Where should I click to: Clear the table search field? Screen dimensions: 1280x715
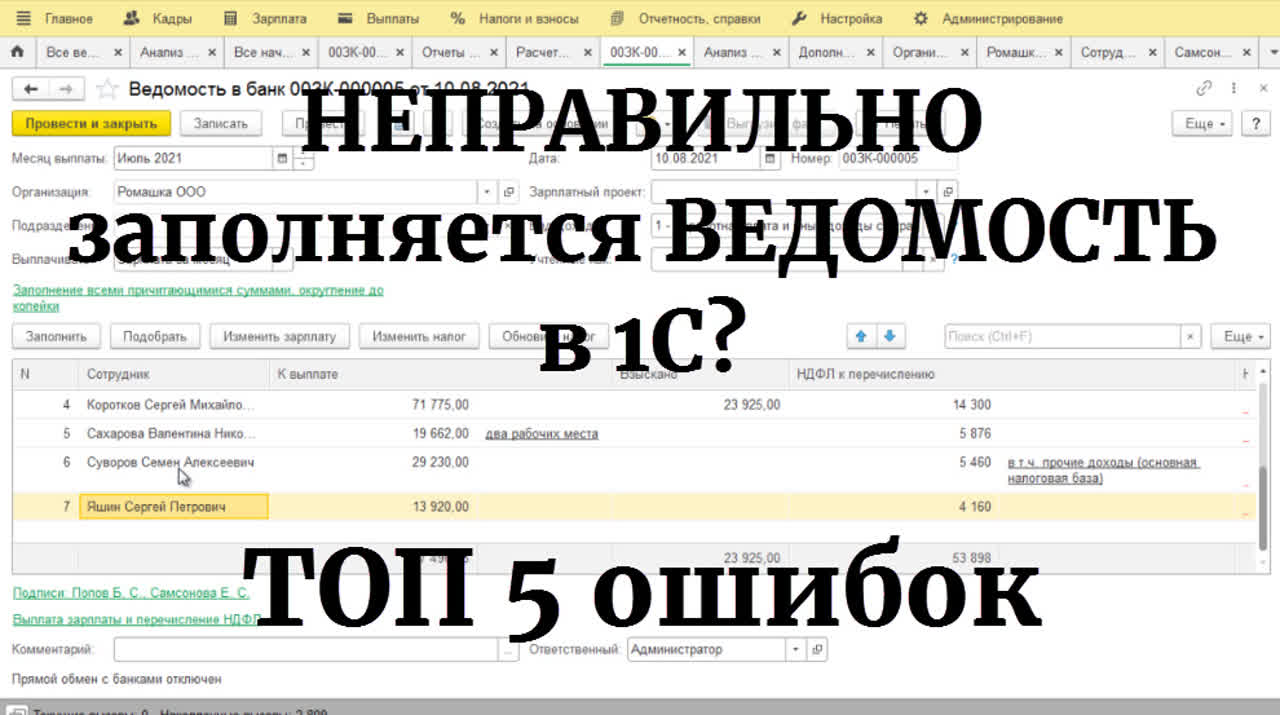click(1189, 337)
